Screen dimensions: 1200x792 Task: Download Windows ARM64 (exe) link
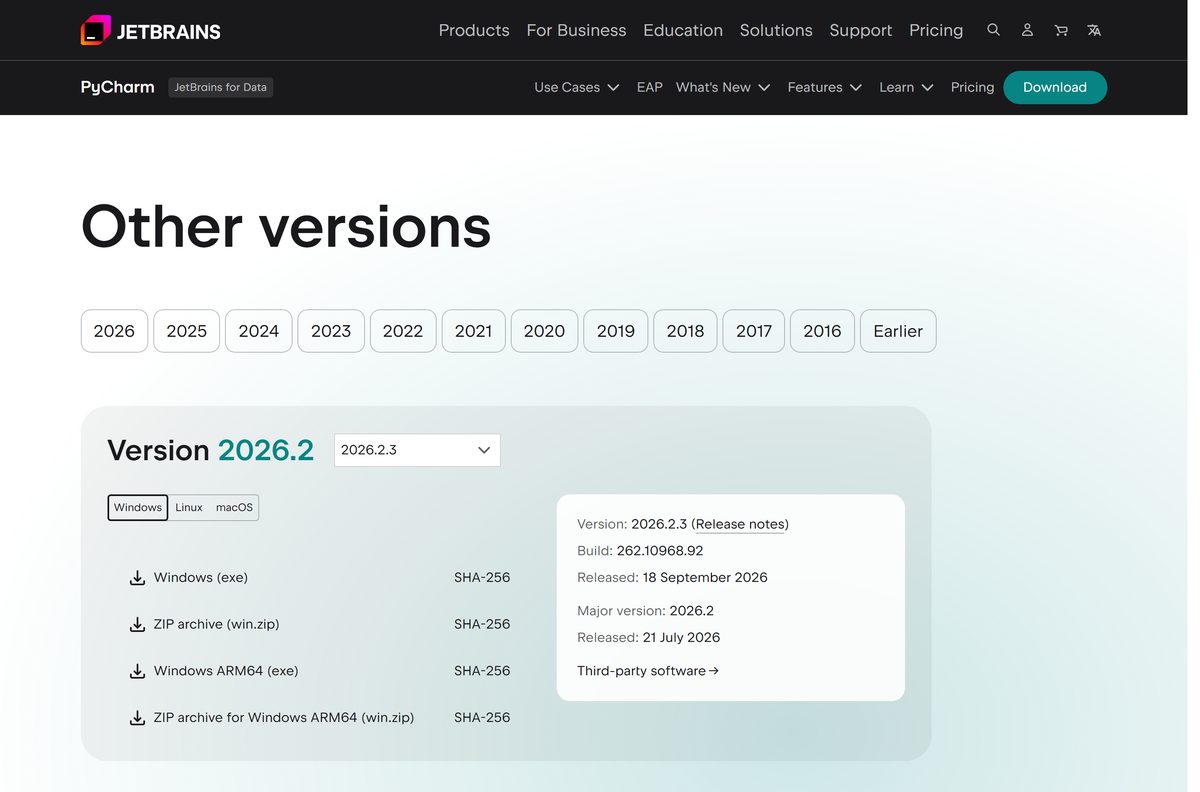coord(226,671)
